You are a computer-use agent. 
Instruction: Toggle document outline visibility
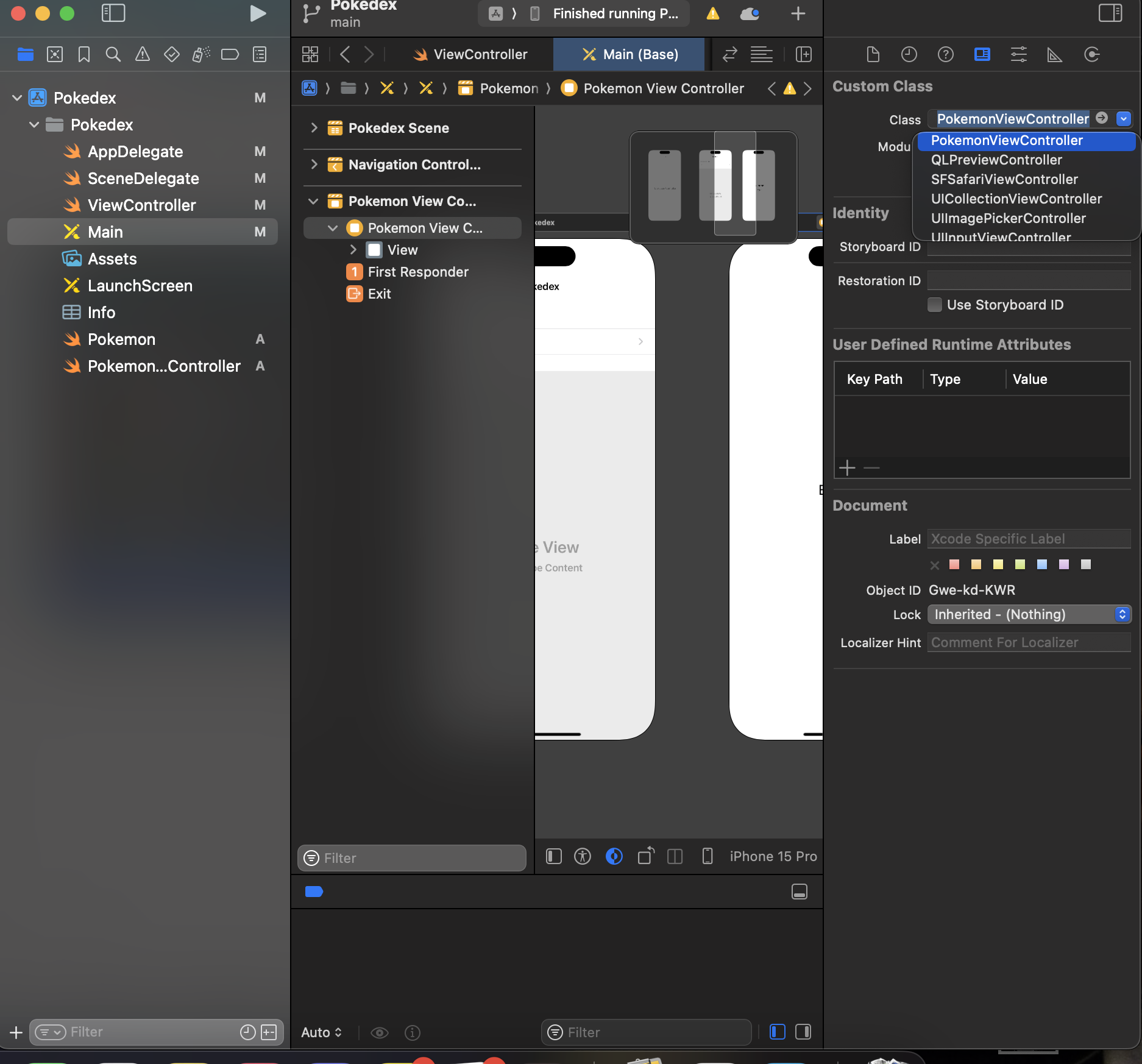pyautogui.click(x=553, y=856)
